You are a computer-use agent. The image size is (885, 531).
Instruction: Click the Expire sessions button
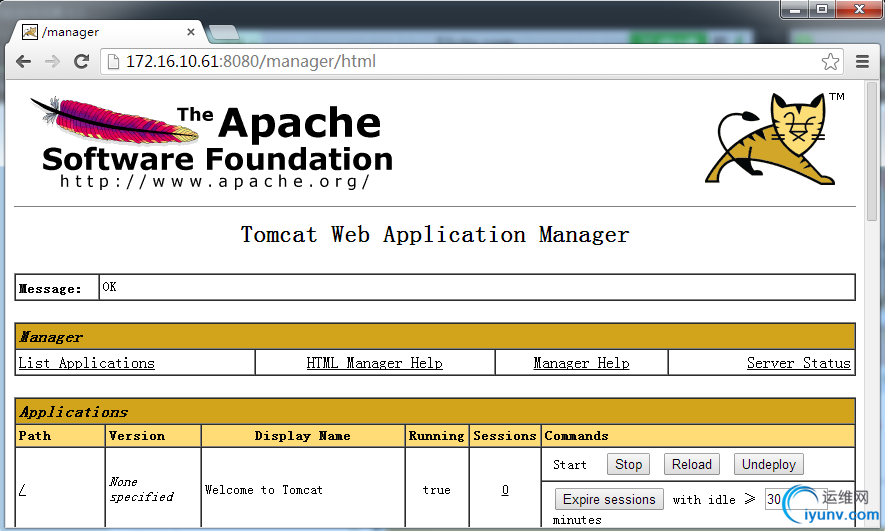(x=609, y=499)
